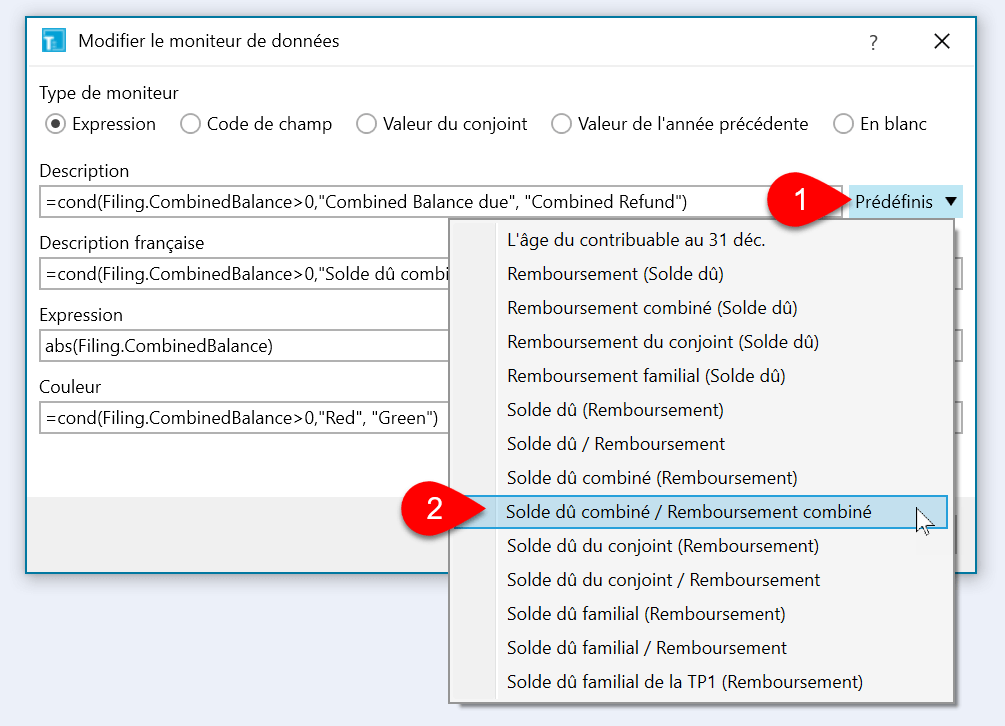Pick L'âge du contribuable au 31 déc.
The image size is (1005, 726).
701,240
